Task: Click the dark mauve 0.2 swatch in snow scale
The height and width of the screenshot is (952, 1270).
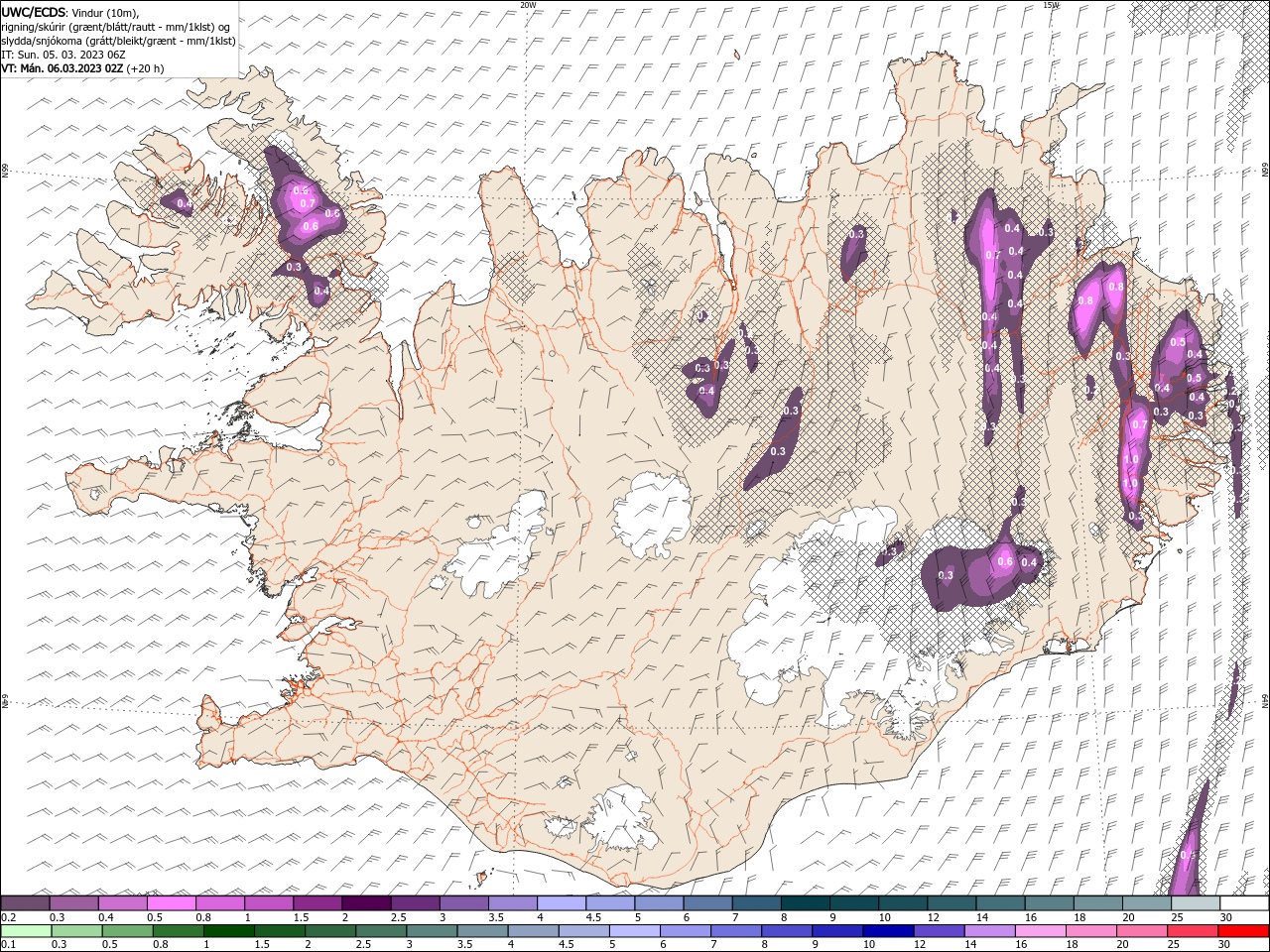Action: tap(26, 902)
